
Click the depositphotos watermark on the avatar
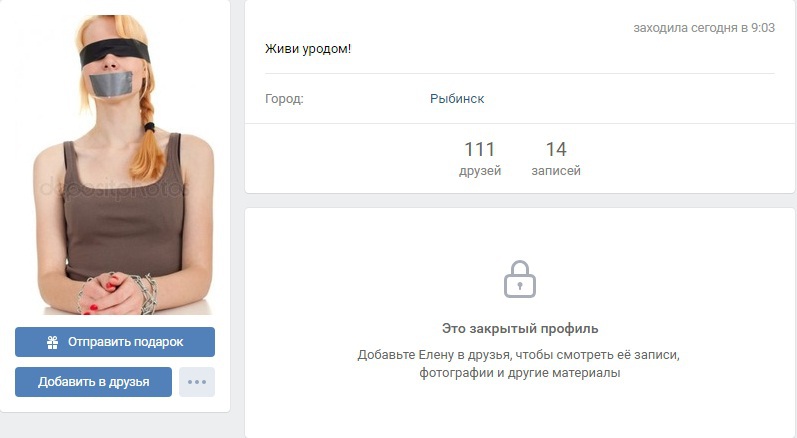(115, 188)
